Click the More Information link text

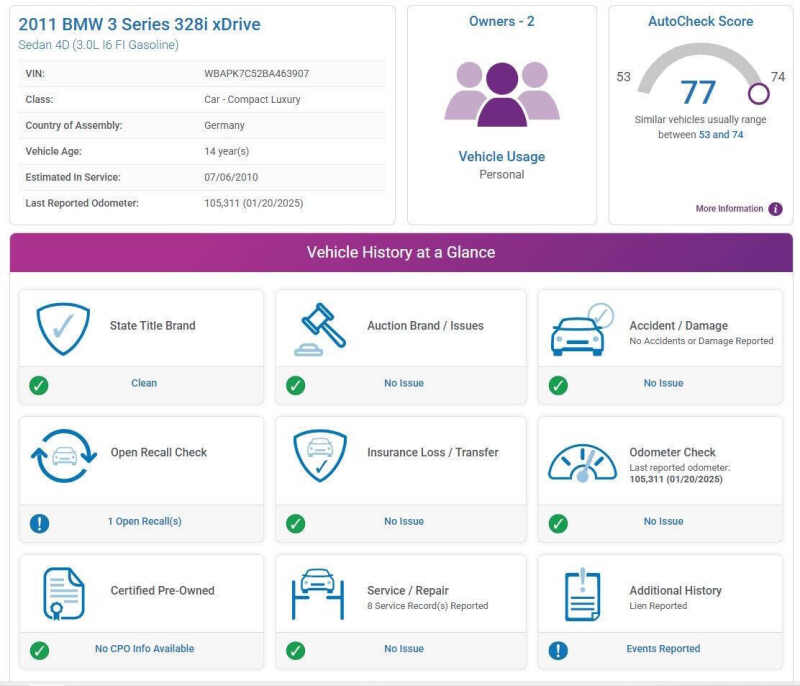(x=729, y=209)
